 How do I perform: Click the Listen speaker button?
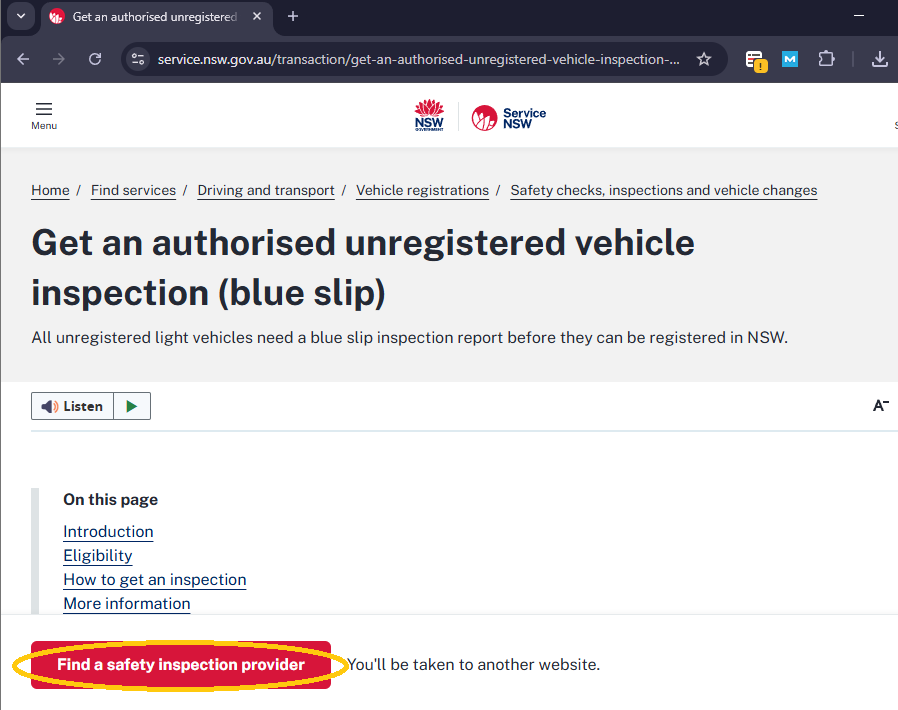73,406
